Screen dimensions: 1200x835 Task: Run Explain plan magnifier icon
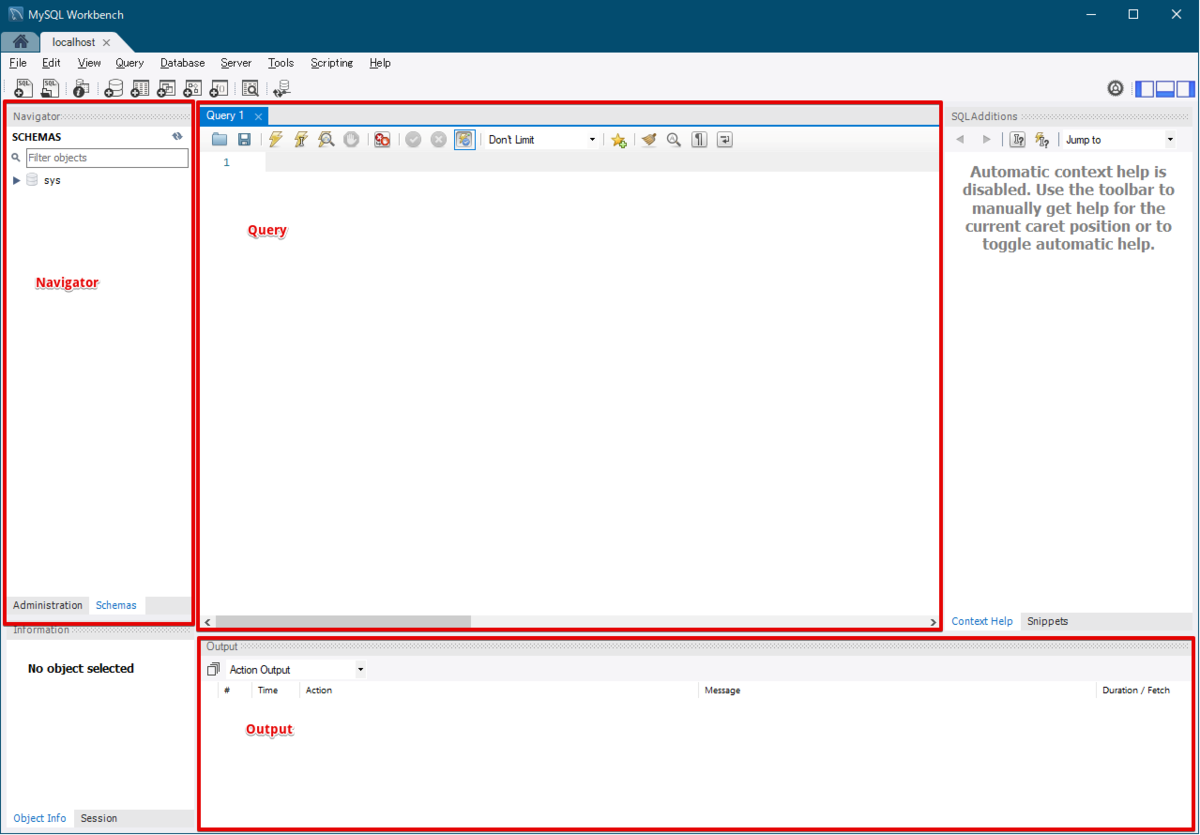(x=326, y=140)
